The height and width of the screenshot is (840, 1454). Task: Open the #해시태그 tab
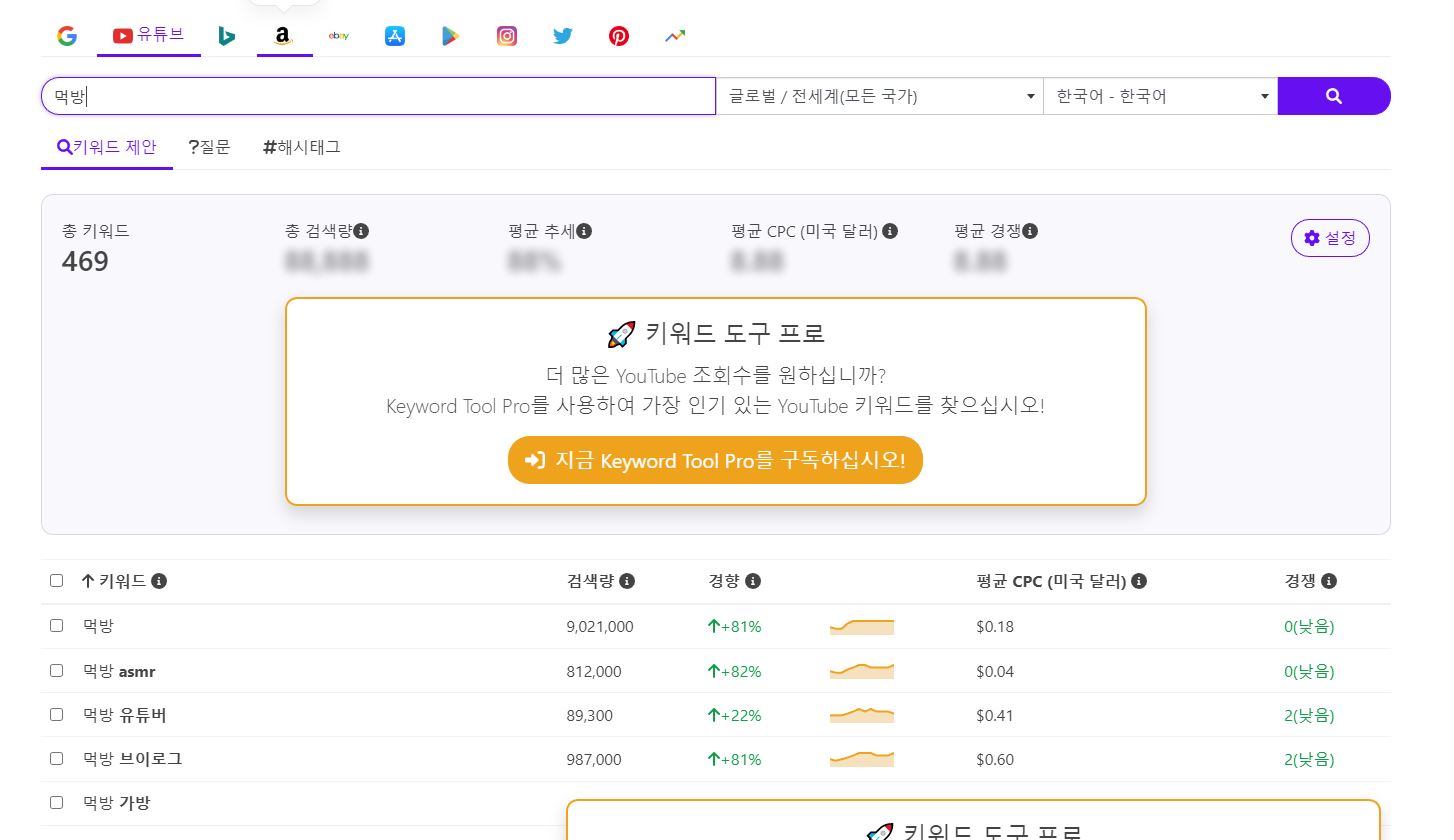(x=301, y=148)
